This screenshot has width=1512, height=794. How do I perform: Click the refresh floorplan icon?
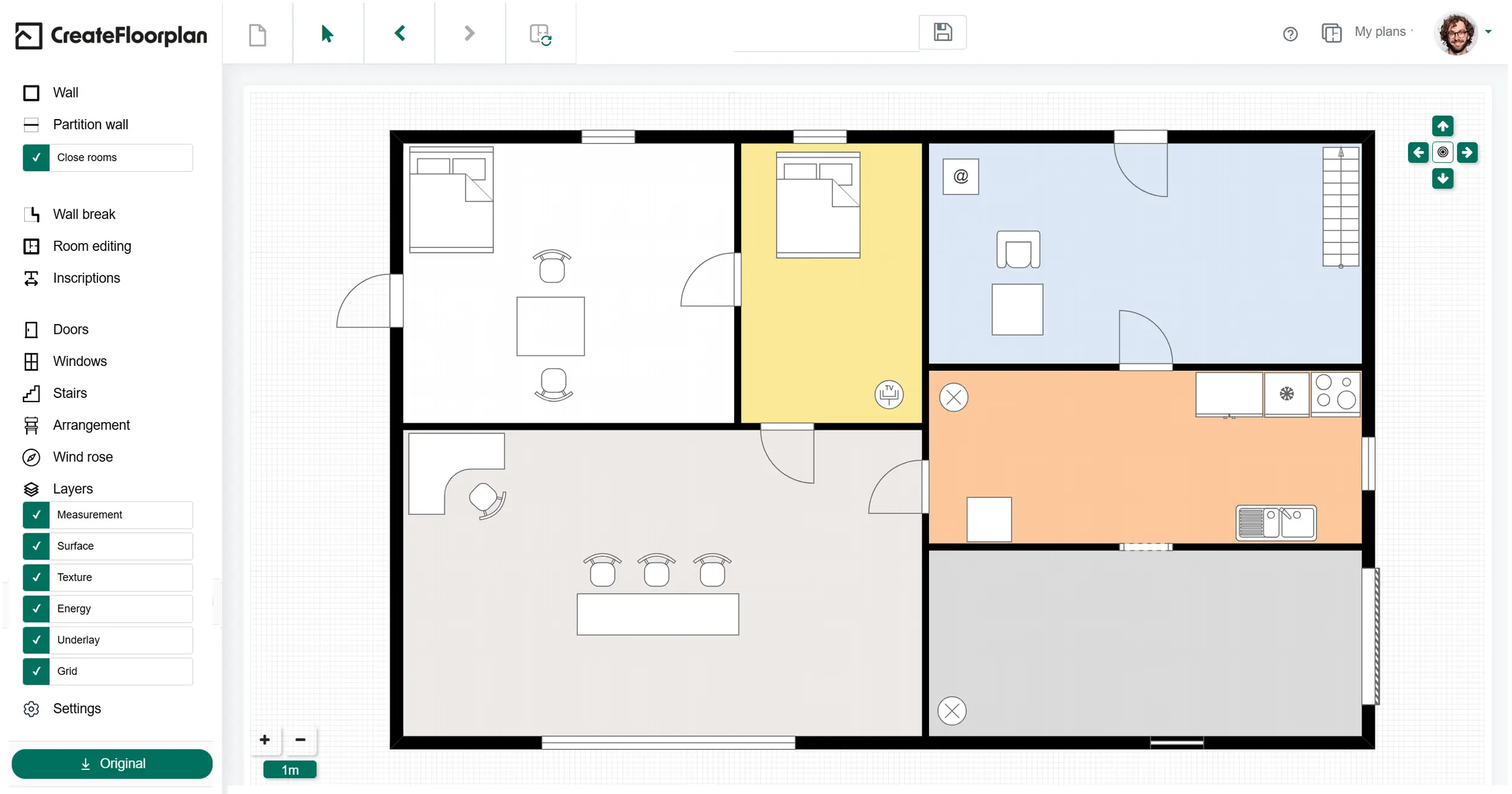click(x=540, y=34)
